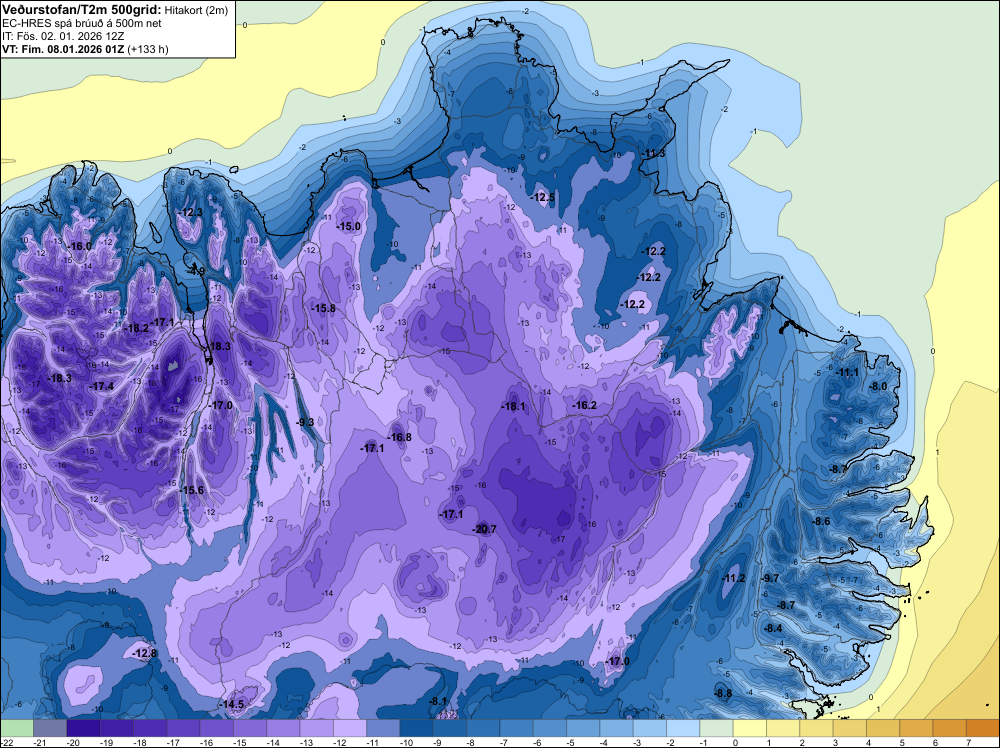Click the pale green-grey swatch above -1
This screenshot has height=748, width=1000.
pyautogui.click(x=716, y=728)
